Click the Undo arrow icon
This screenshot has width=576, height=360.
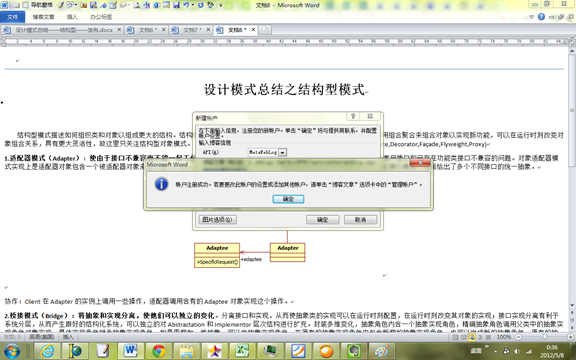186,5
